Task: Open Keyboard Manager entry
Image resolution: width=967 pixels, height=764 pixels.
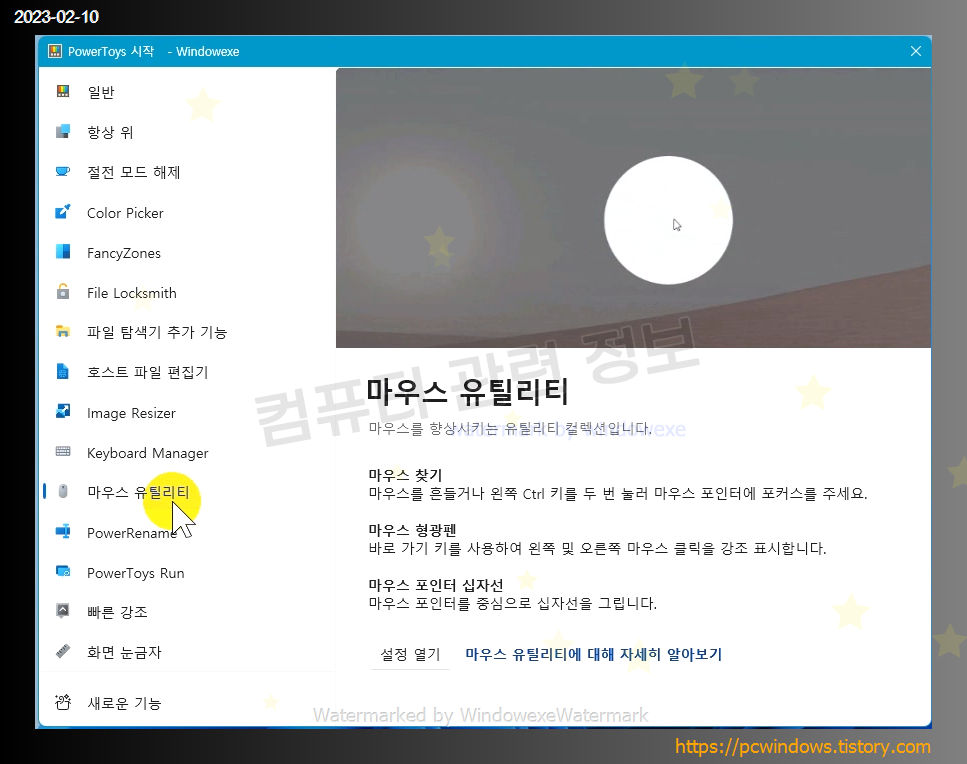Action: (187, 453)
